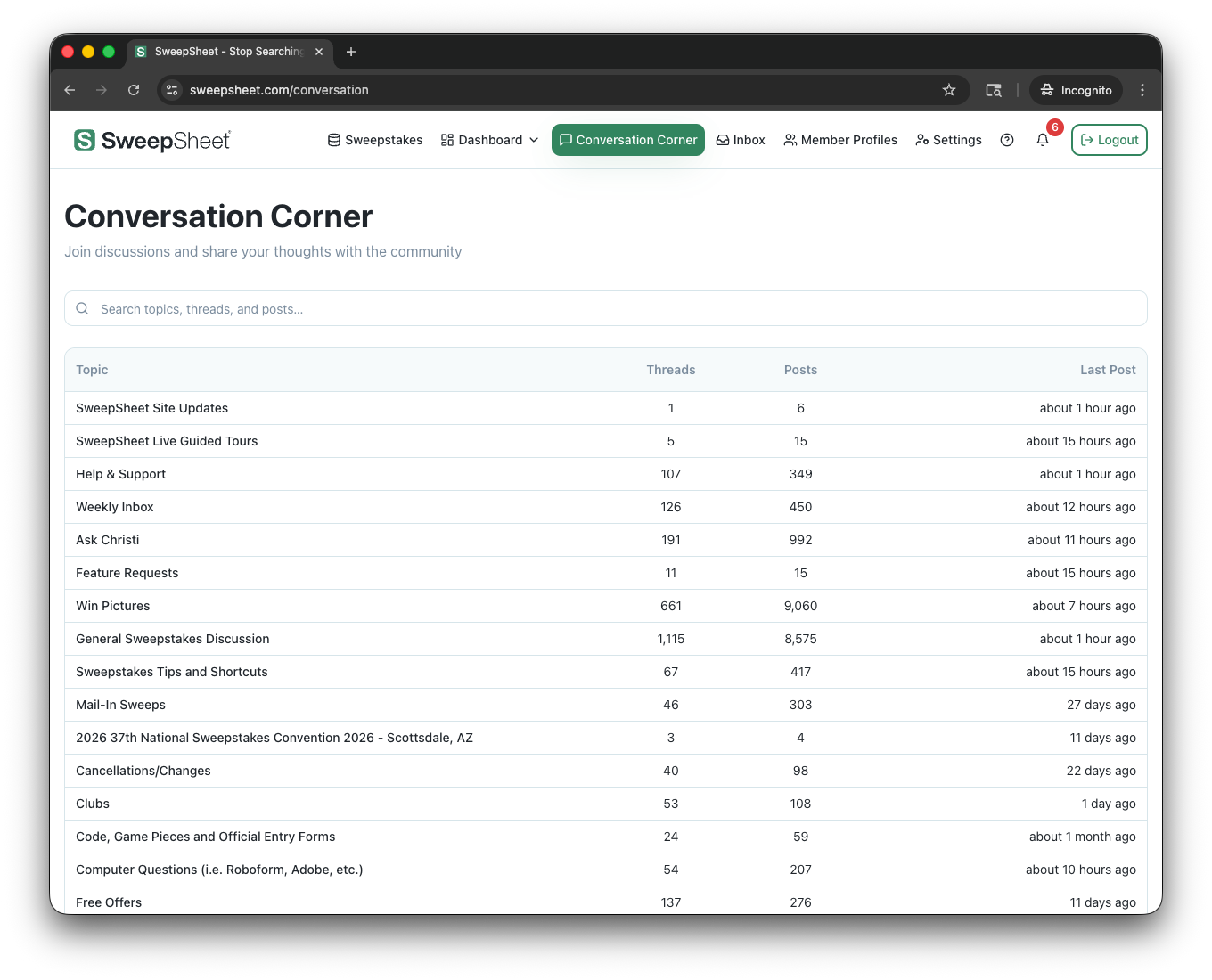Open the Cancellations/Changes topic
1212x980 pixels.
pos(143,771)
